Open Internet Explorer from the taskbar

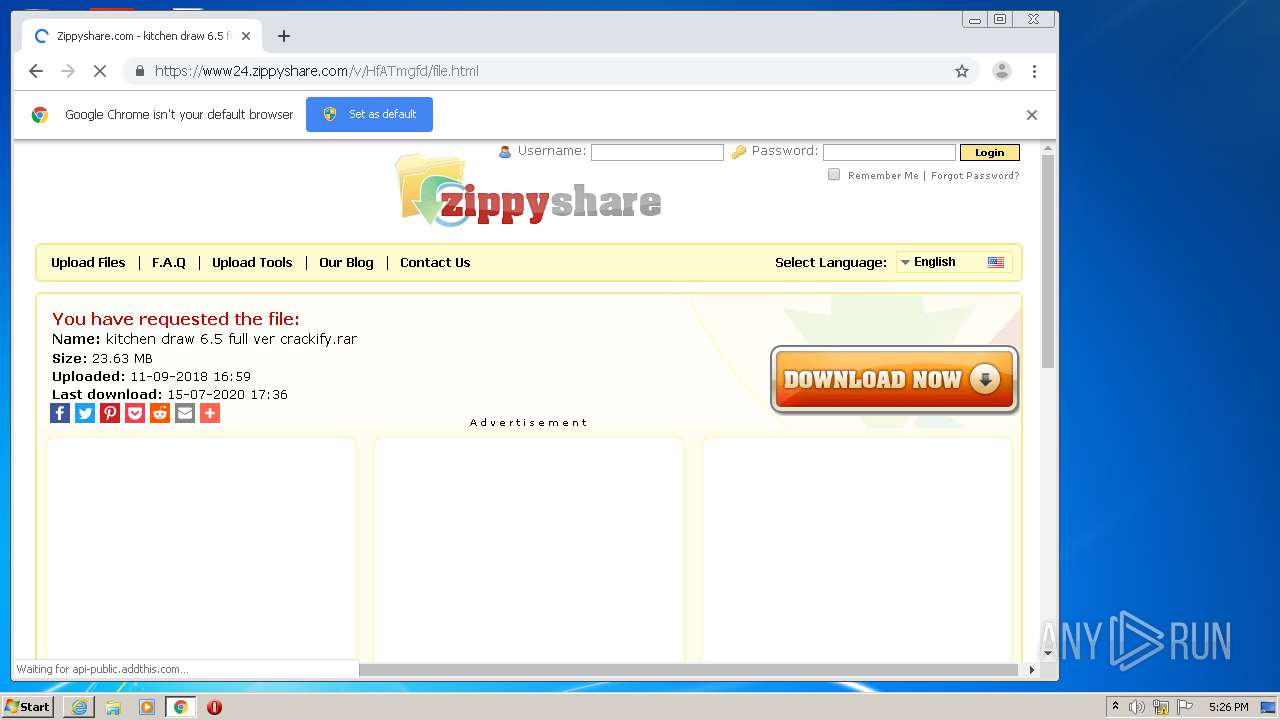tap(79, 707)
